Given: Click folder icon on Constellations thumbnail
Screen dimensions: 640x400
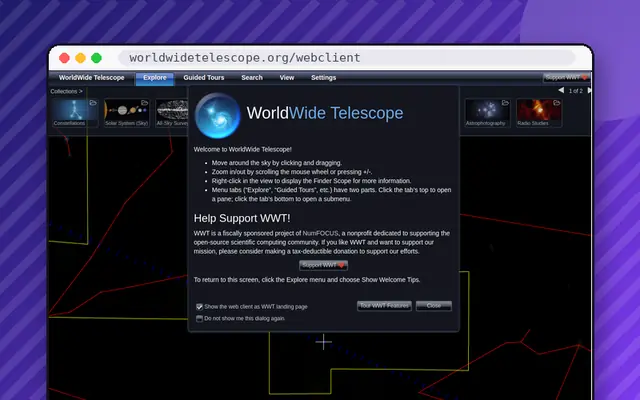Looking at the screenshot, I should tap(93, 103).
